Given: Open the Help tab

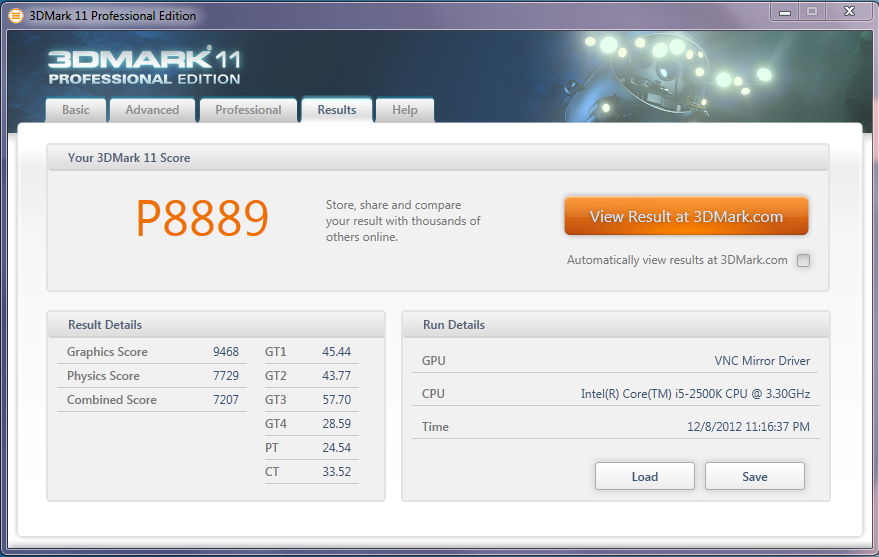Looking at the screenshot, I should tap(405, 110).
